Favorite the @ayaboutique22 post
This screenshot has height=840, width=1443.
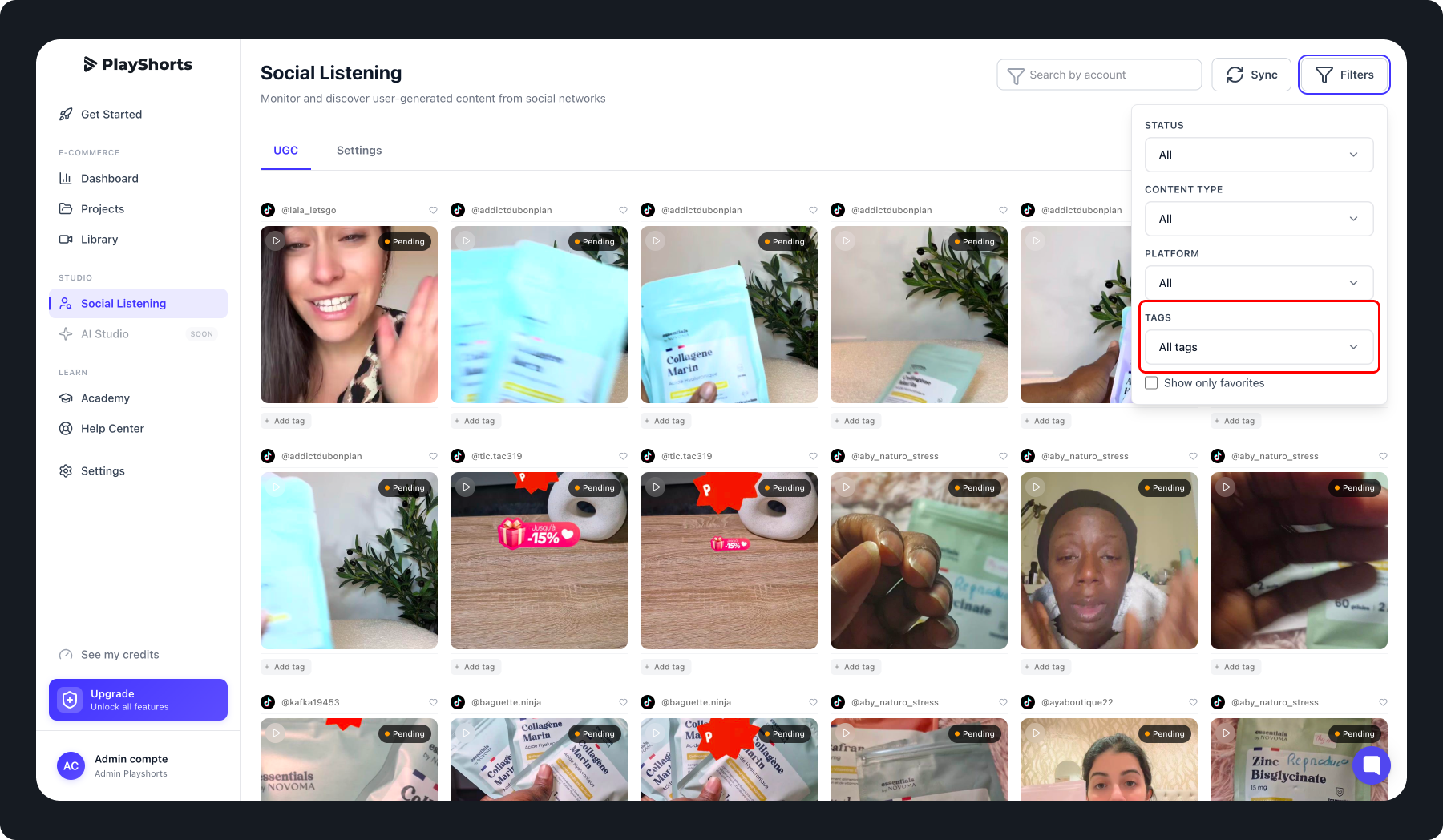pos(1193,702)
